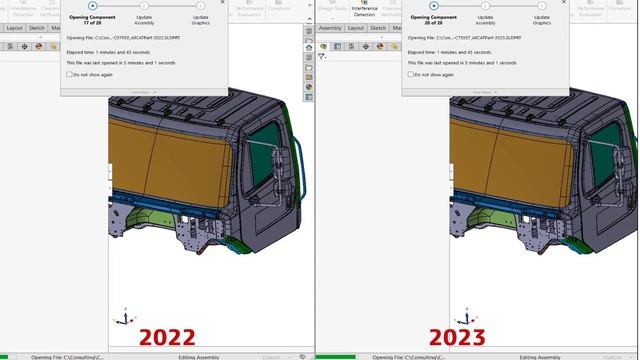Select ConfigurationManager icon in 2022 window
The height and width of the screenshot is (360, 640).
(10, 47)
